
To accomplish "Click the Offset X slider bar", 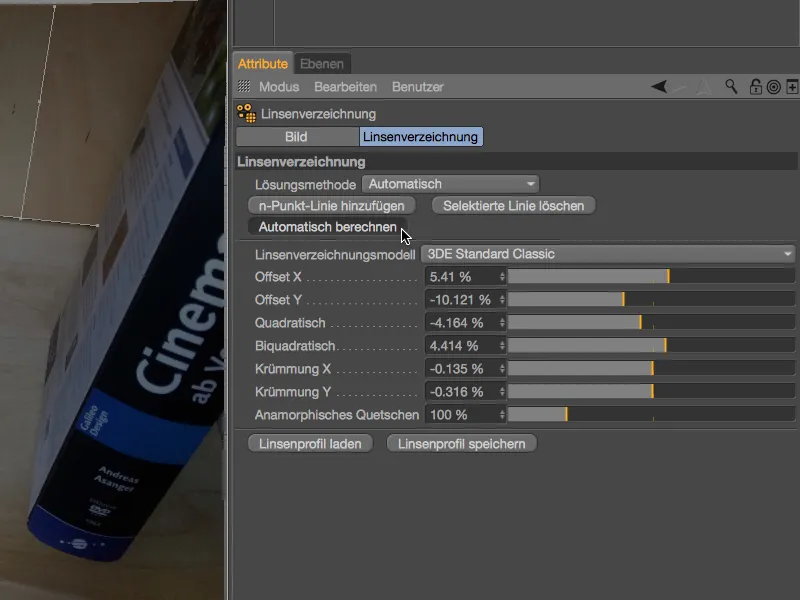I will click(652, 277).
